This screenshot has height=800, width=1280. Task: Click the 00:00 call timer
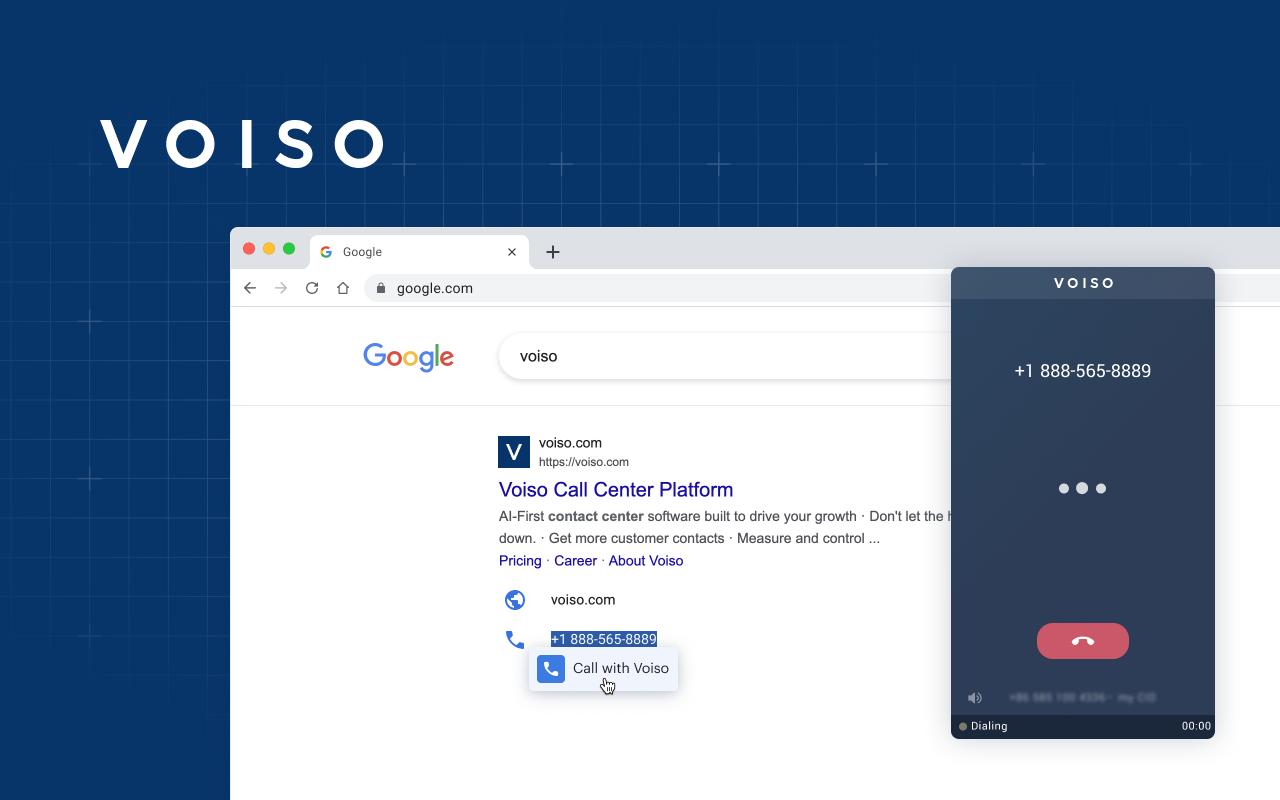[1196, 726]
